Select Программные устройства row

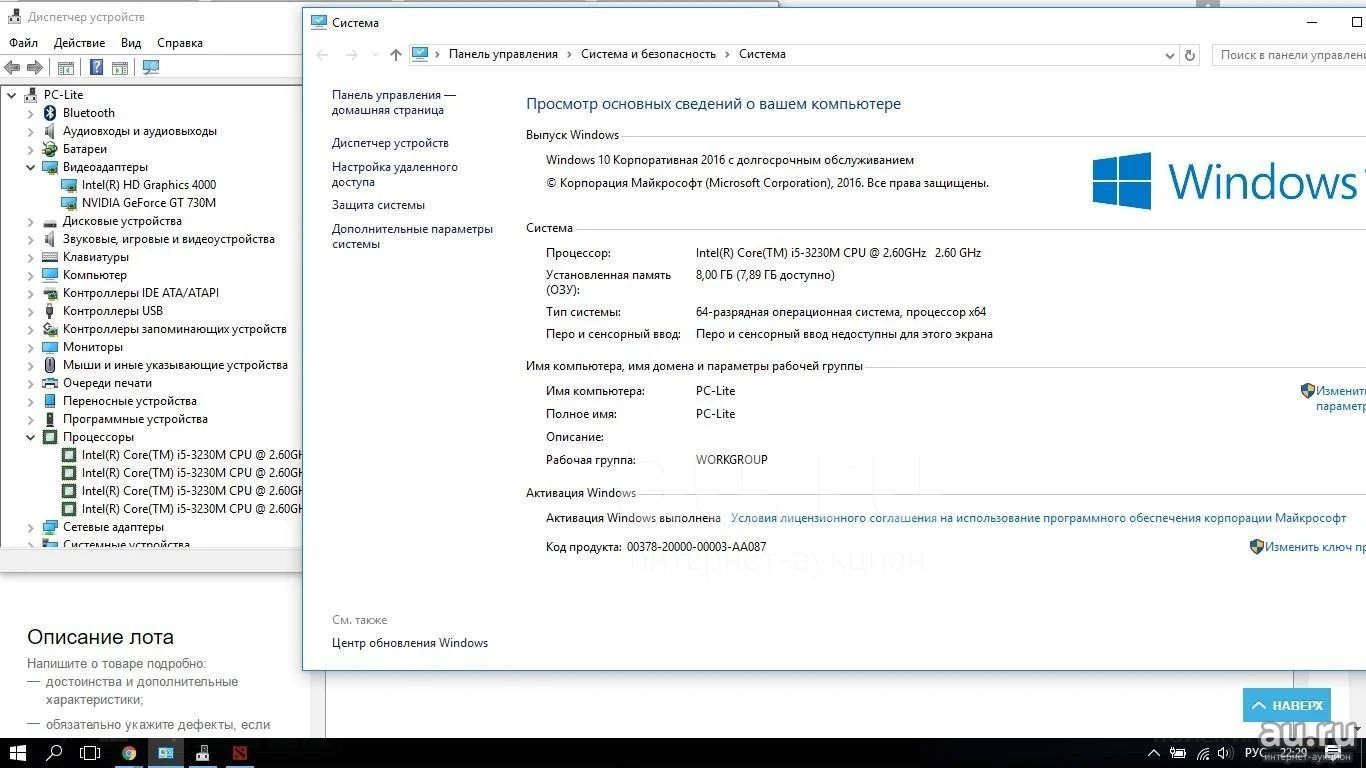click(x=135, y=419)
